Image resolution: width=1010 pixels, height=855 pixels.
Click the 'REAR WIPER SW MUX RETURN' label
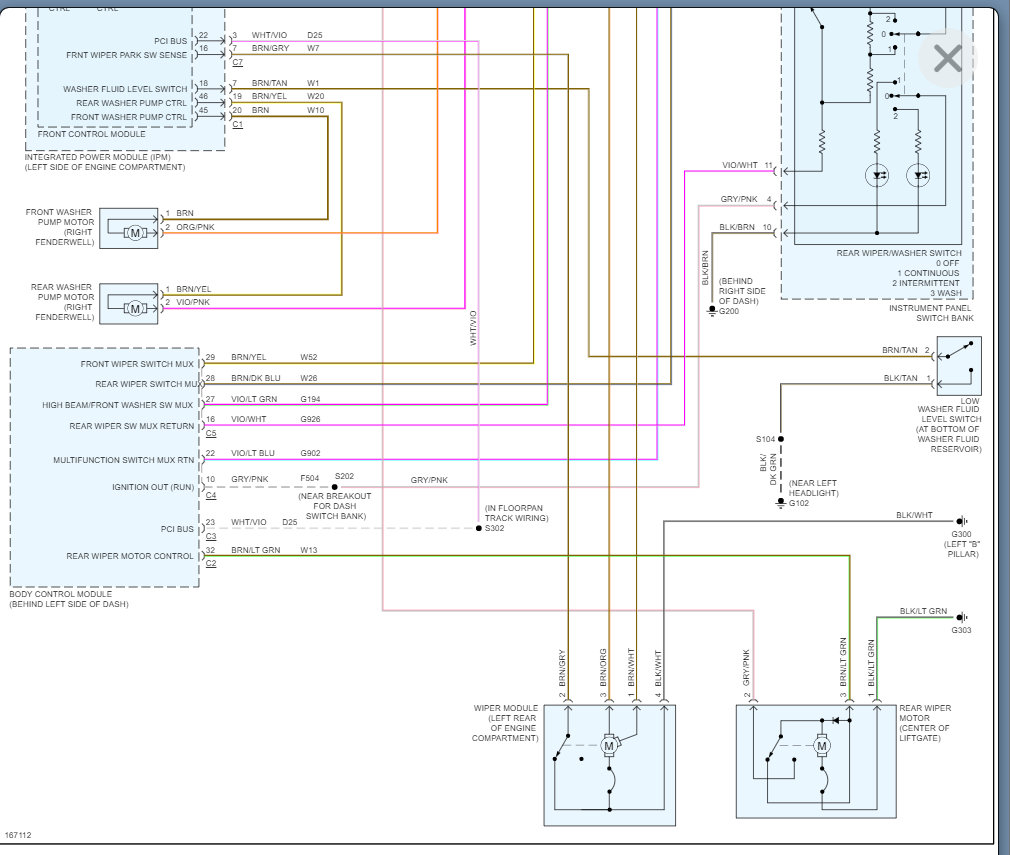point(132,427)
